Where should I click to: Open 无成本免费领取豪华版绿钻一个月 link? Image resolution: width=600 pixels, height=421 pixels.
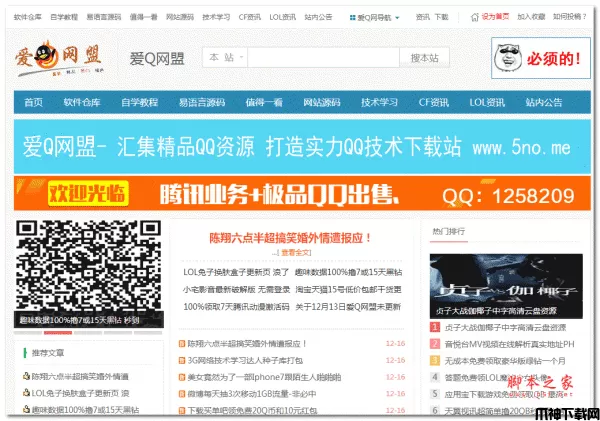(505, 361)
